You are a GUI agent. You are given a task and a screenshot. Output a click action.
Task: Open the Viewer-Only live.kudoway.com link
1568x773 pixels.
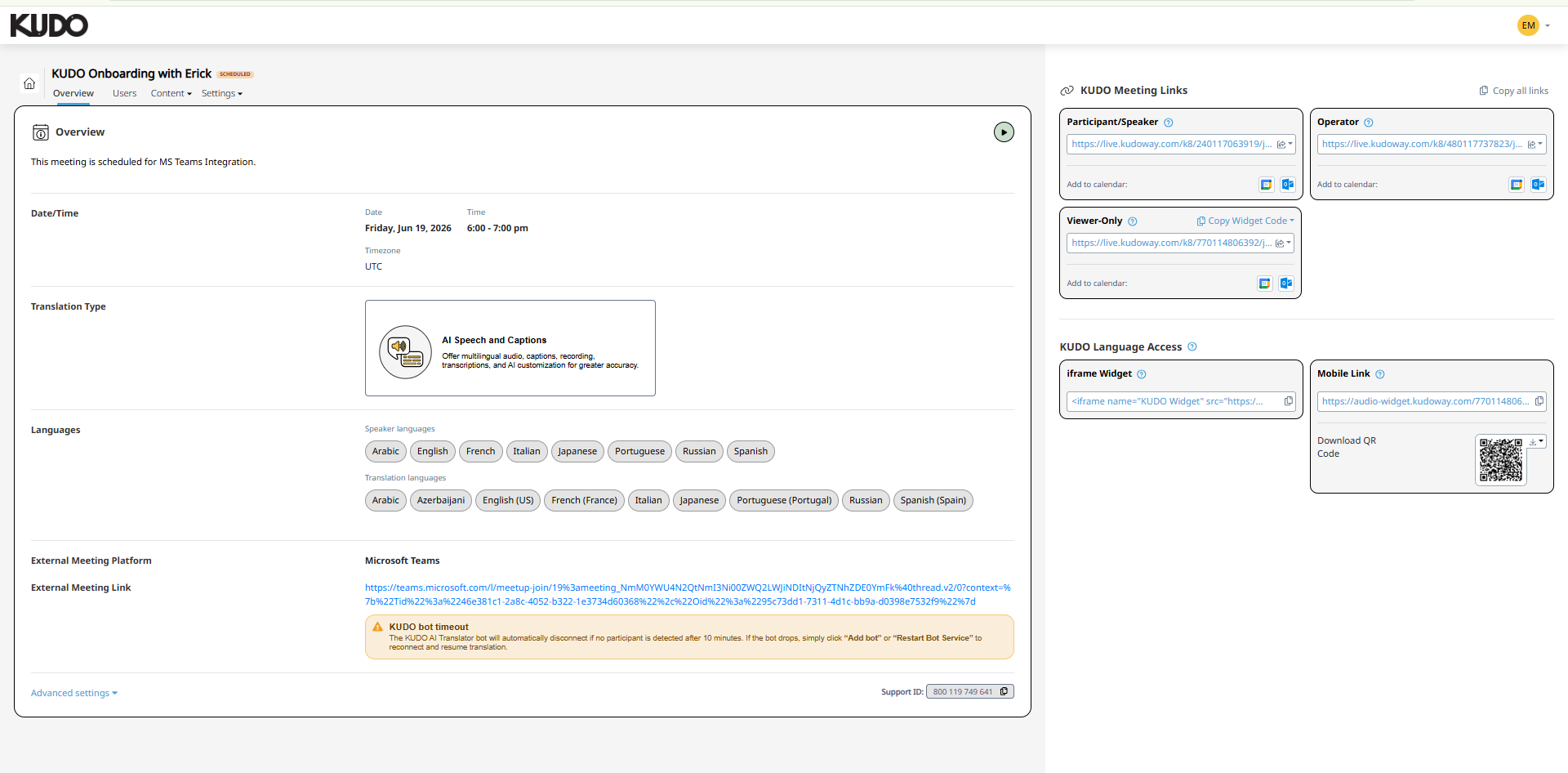point(1171,243)
